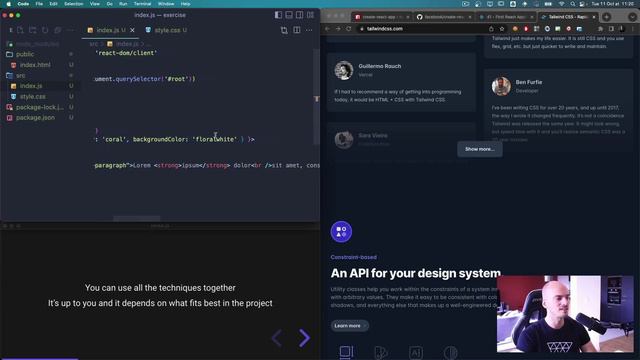Viewport: 640px width, 360px height.
Task: Open style.css in the file tree
Action: click(33, 96)
